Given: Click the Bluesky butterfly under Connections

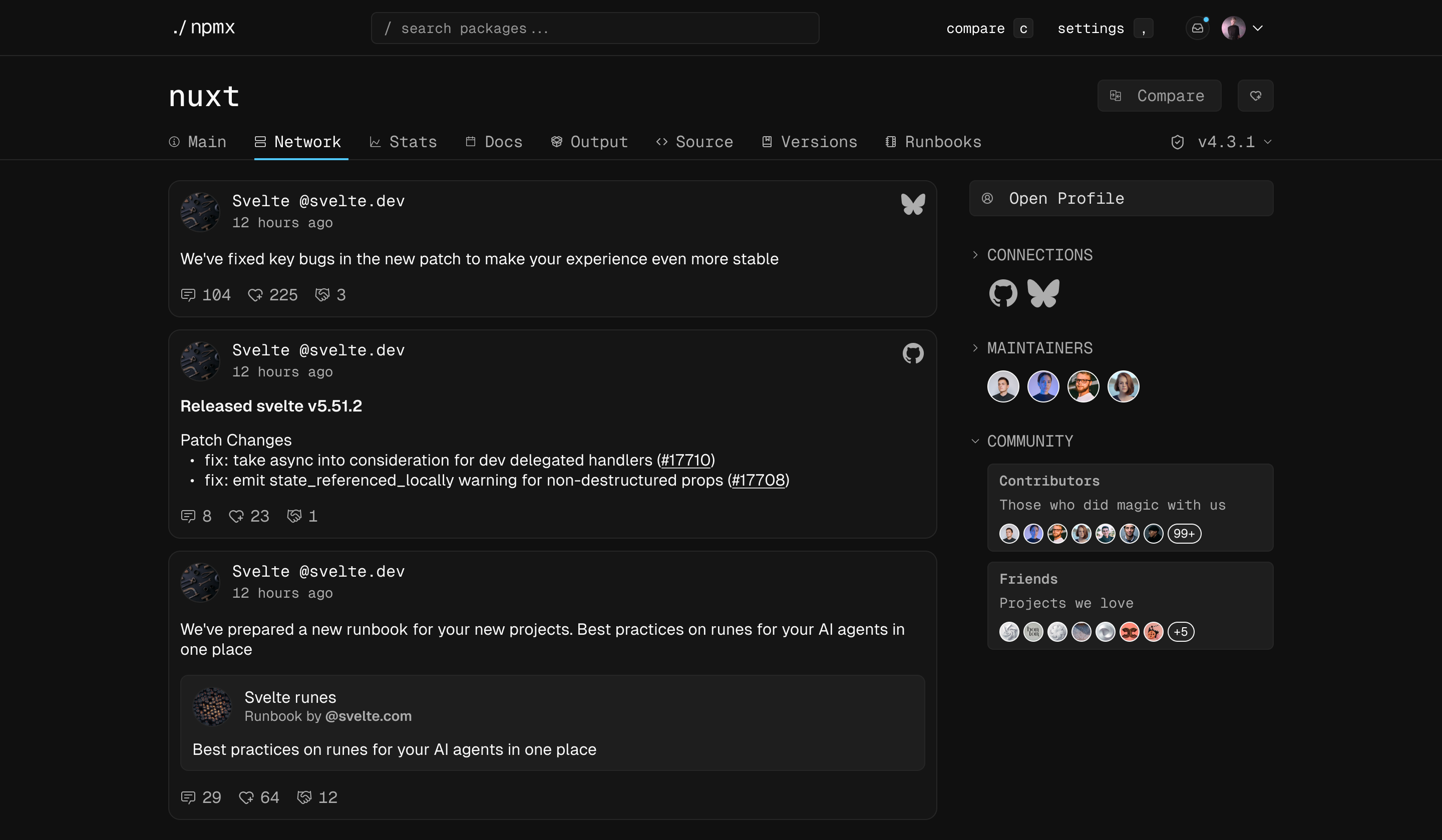Looking at the screenshot, I should 1043,293.
